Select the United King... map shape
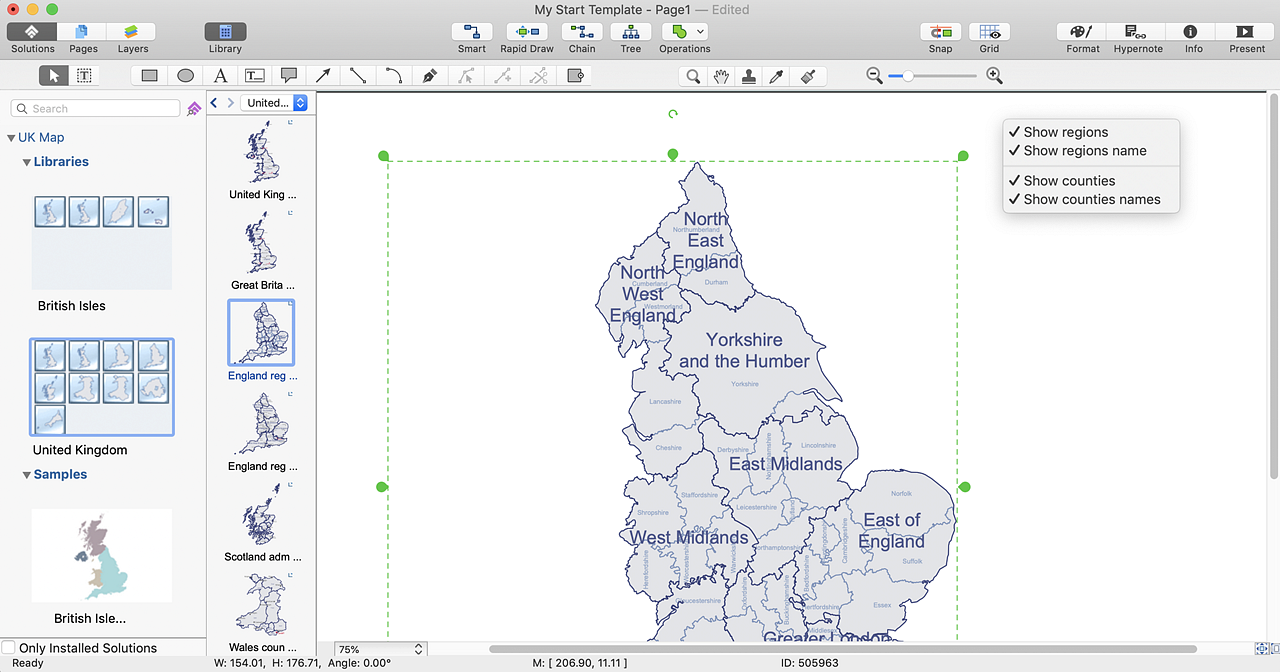 tap(262, 152)
